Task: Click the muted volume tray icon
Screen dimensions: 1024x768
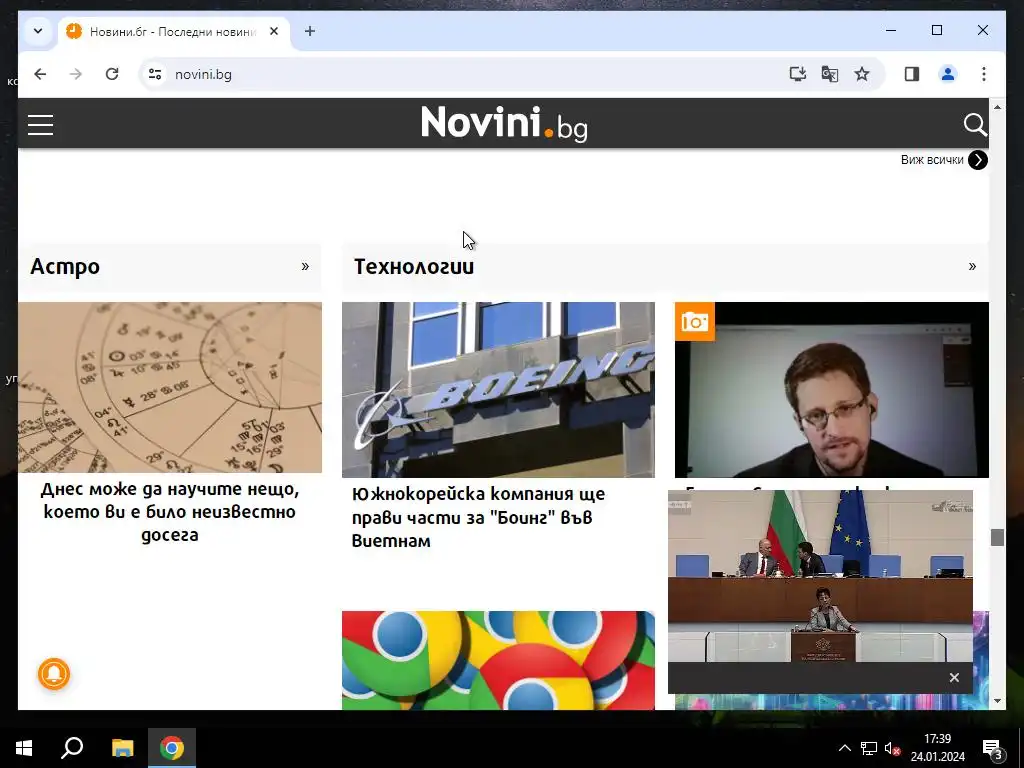Action: coord(892,748)
